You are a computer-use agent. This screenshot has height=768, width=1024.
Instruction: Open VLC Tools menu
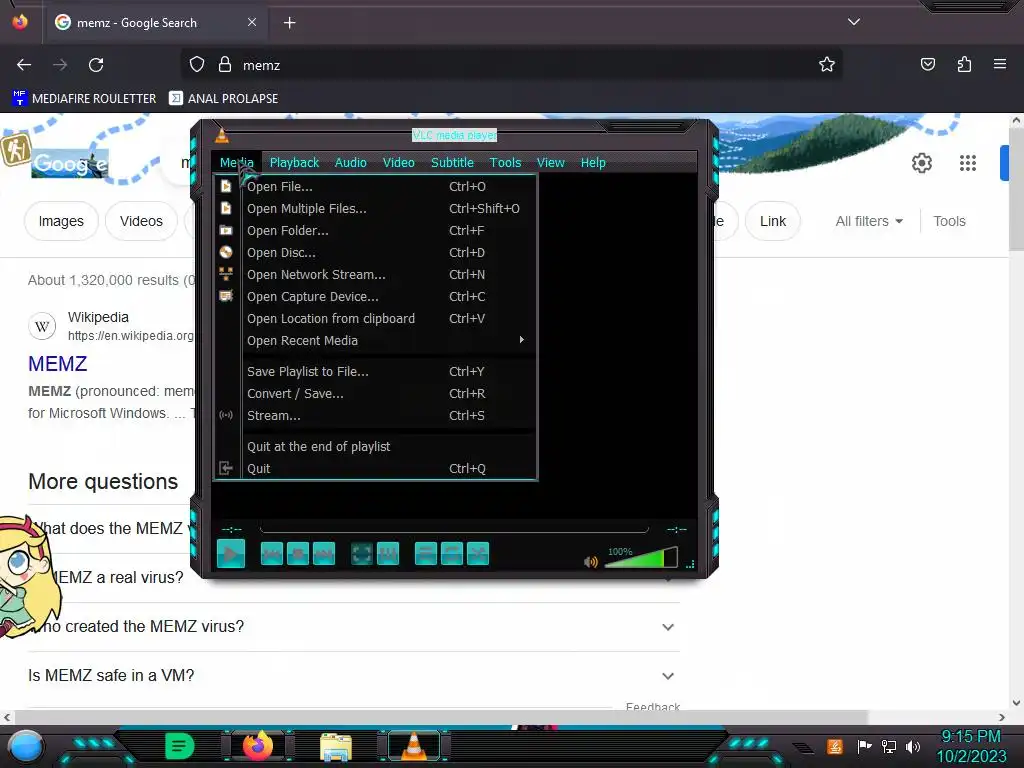tap(505, 163)
